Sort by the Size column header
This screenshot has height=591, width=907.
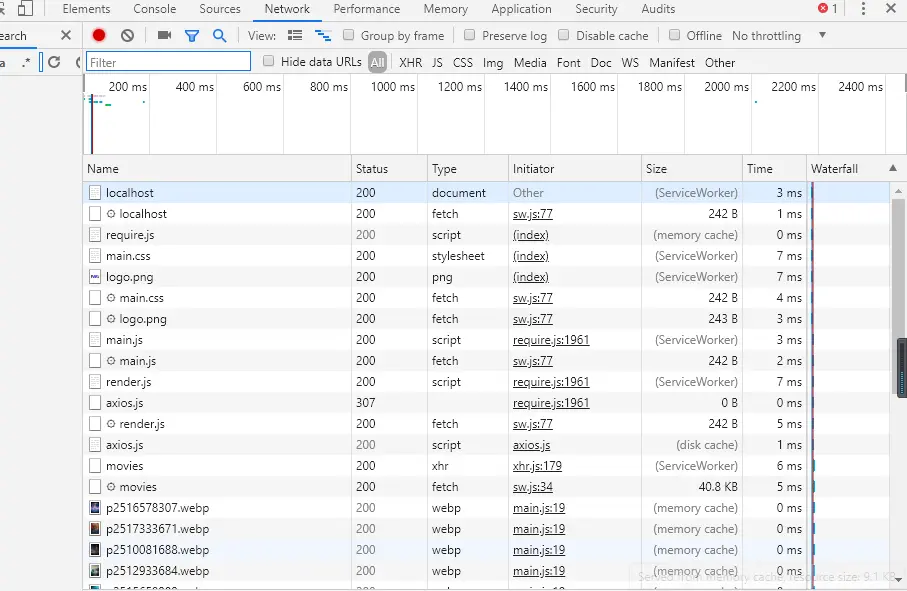click(691, 169)
